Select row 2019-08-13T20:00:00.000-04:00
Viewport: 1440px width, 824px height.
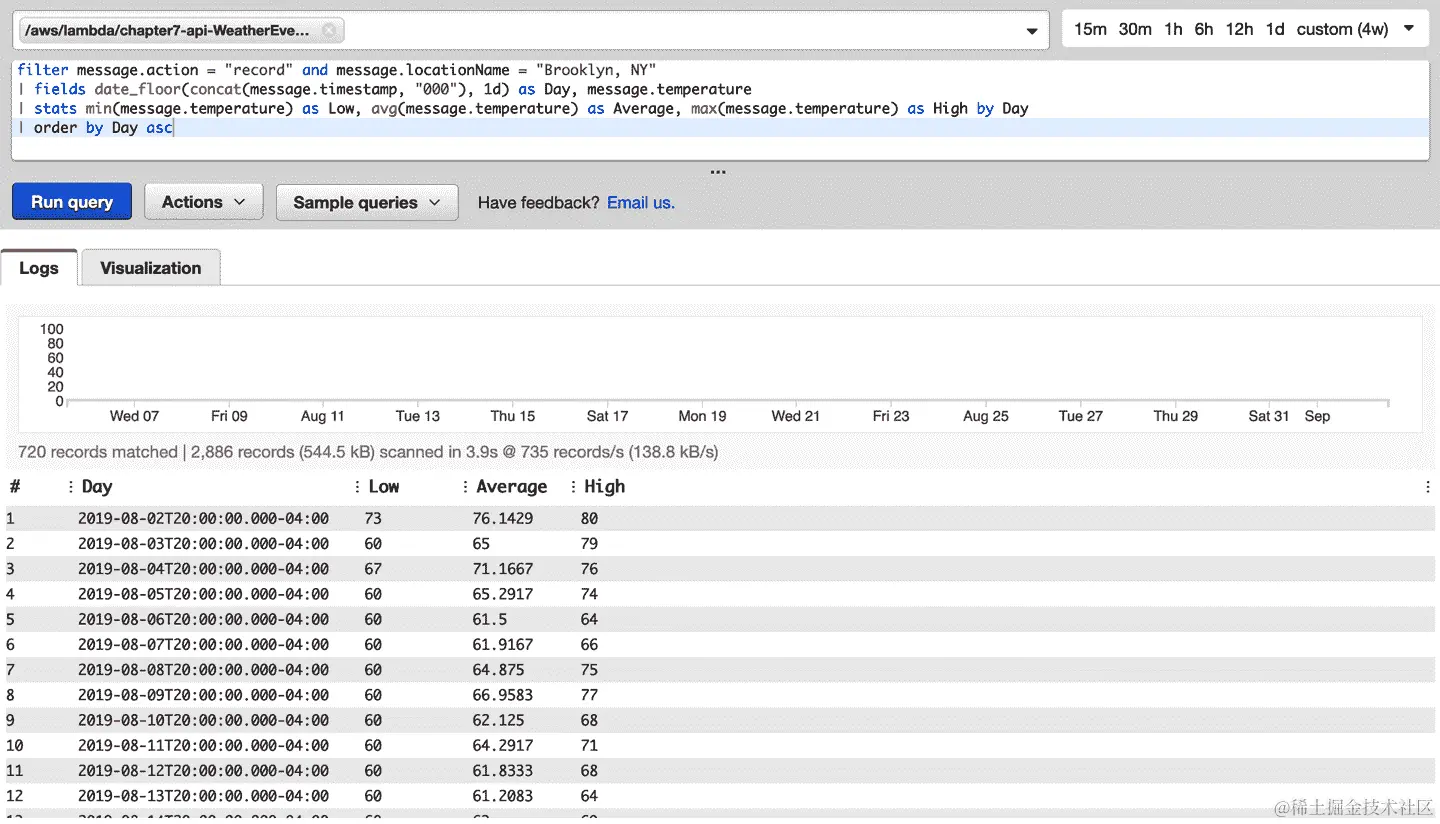pos(720,796)
